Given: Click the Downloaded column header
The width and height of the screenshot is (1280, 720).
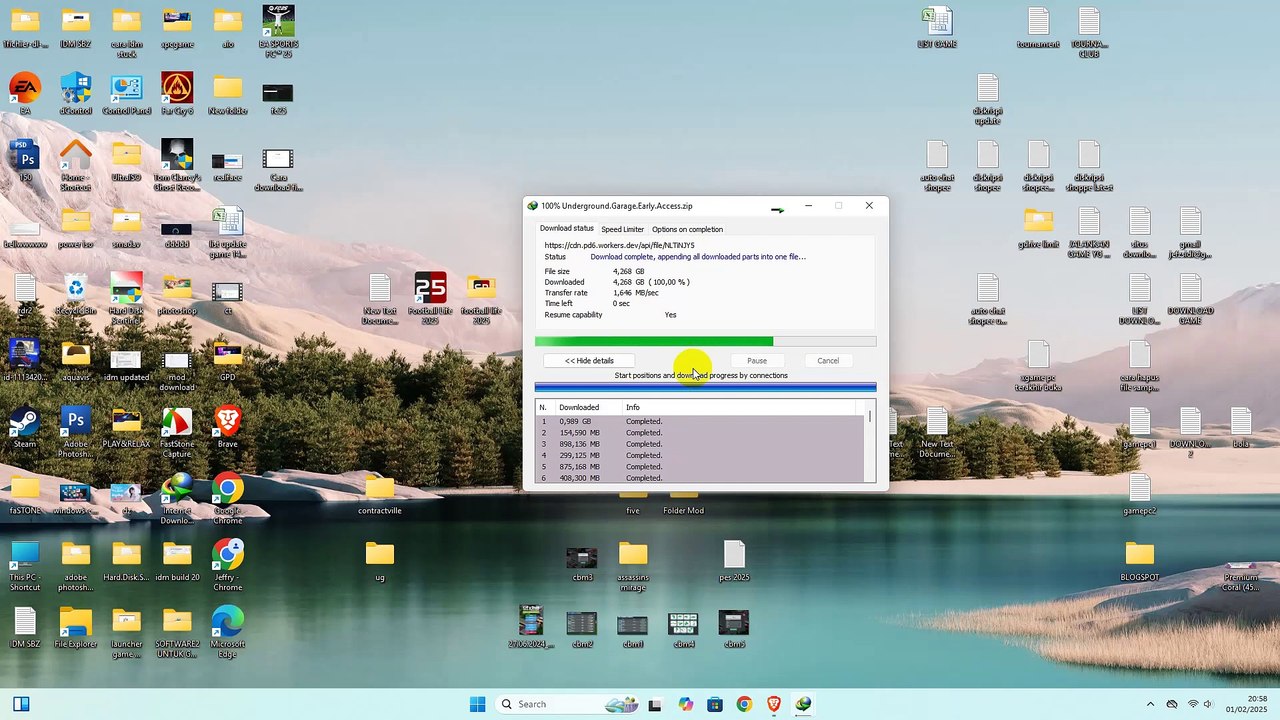Looking at the screenshot, I should [x=589, y=407].
